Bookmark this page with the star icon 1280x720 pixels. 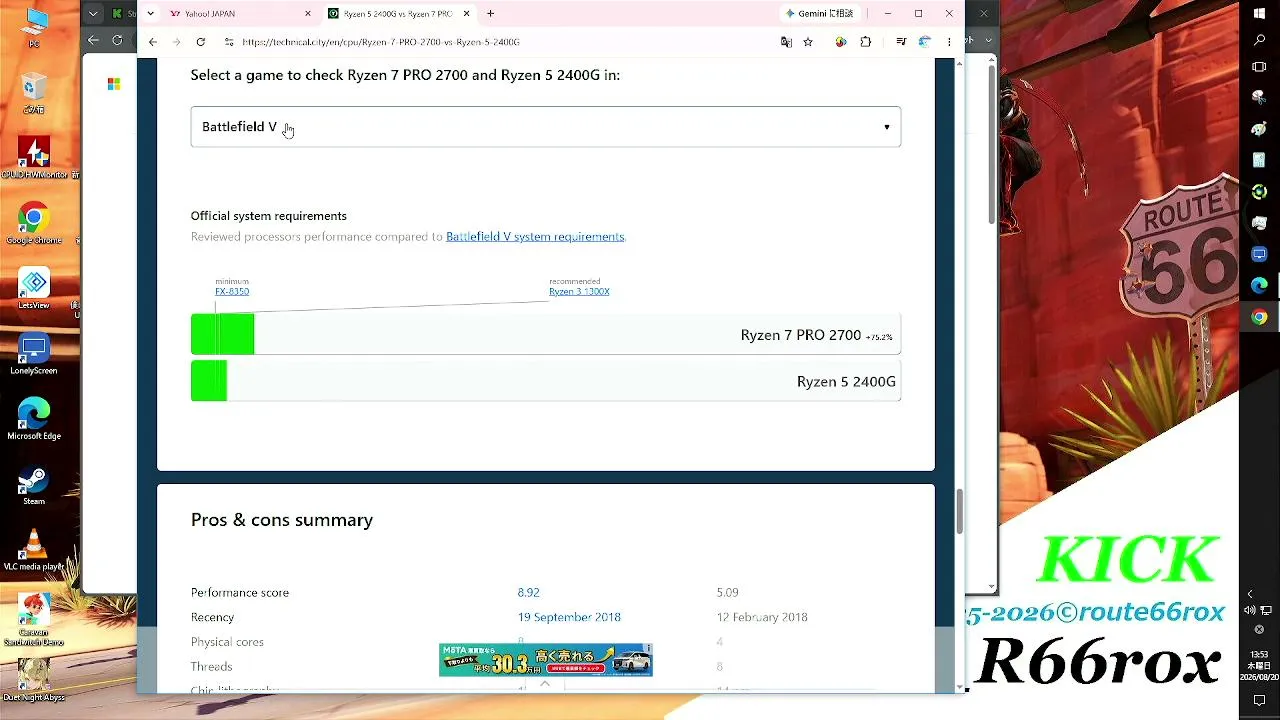tap(808, 42)
